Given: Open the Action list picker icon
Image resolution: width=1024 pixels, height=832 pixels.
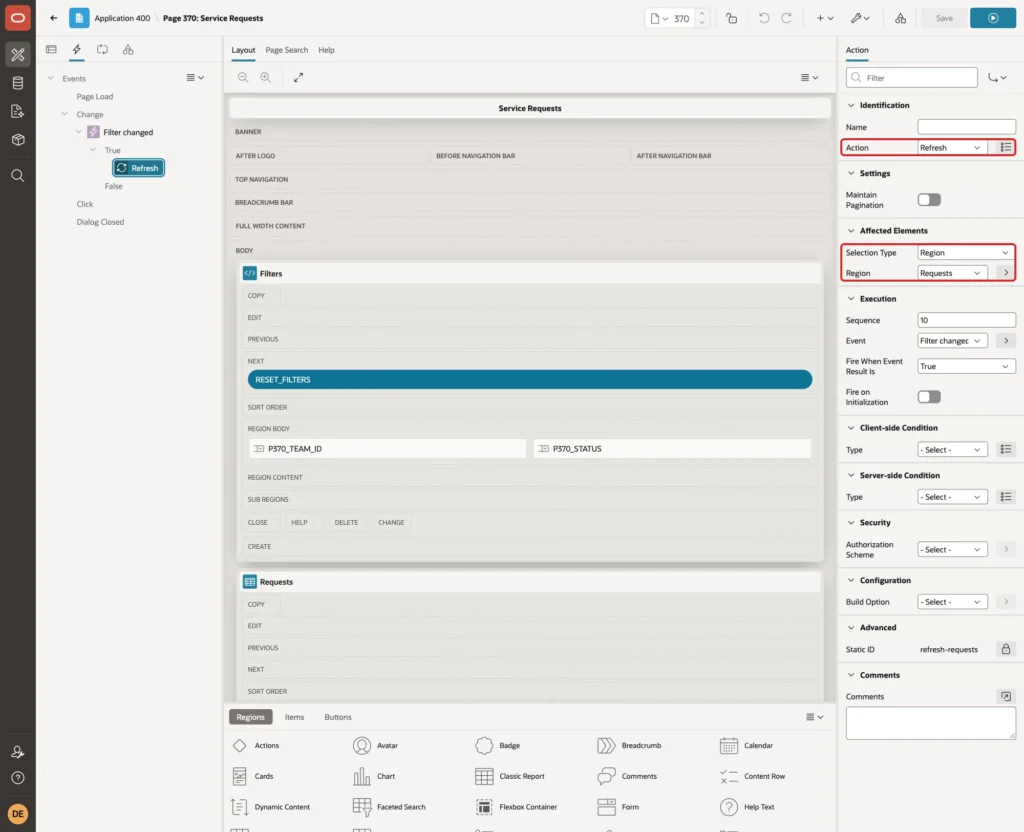Looking at the screenshot, I should coord(1006,148).
